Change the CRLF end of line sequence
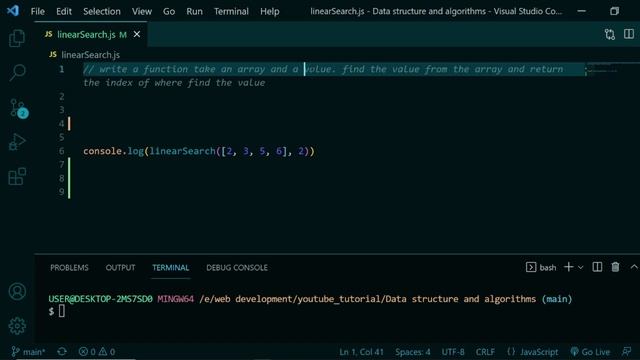Viewport: 640px width, 360px height. [x=485, y=352]
